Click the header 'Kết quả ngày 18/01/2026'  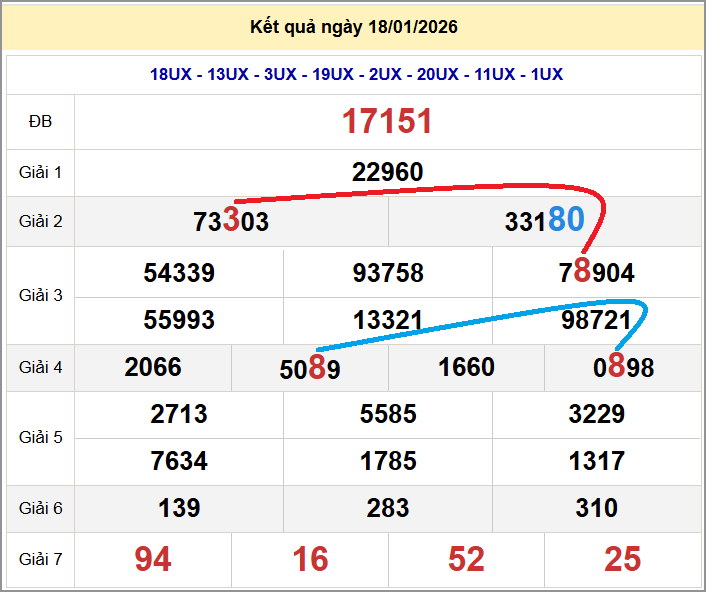coord(353,27)
